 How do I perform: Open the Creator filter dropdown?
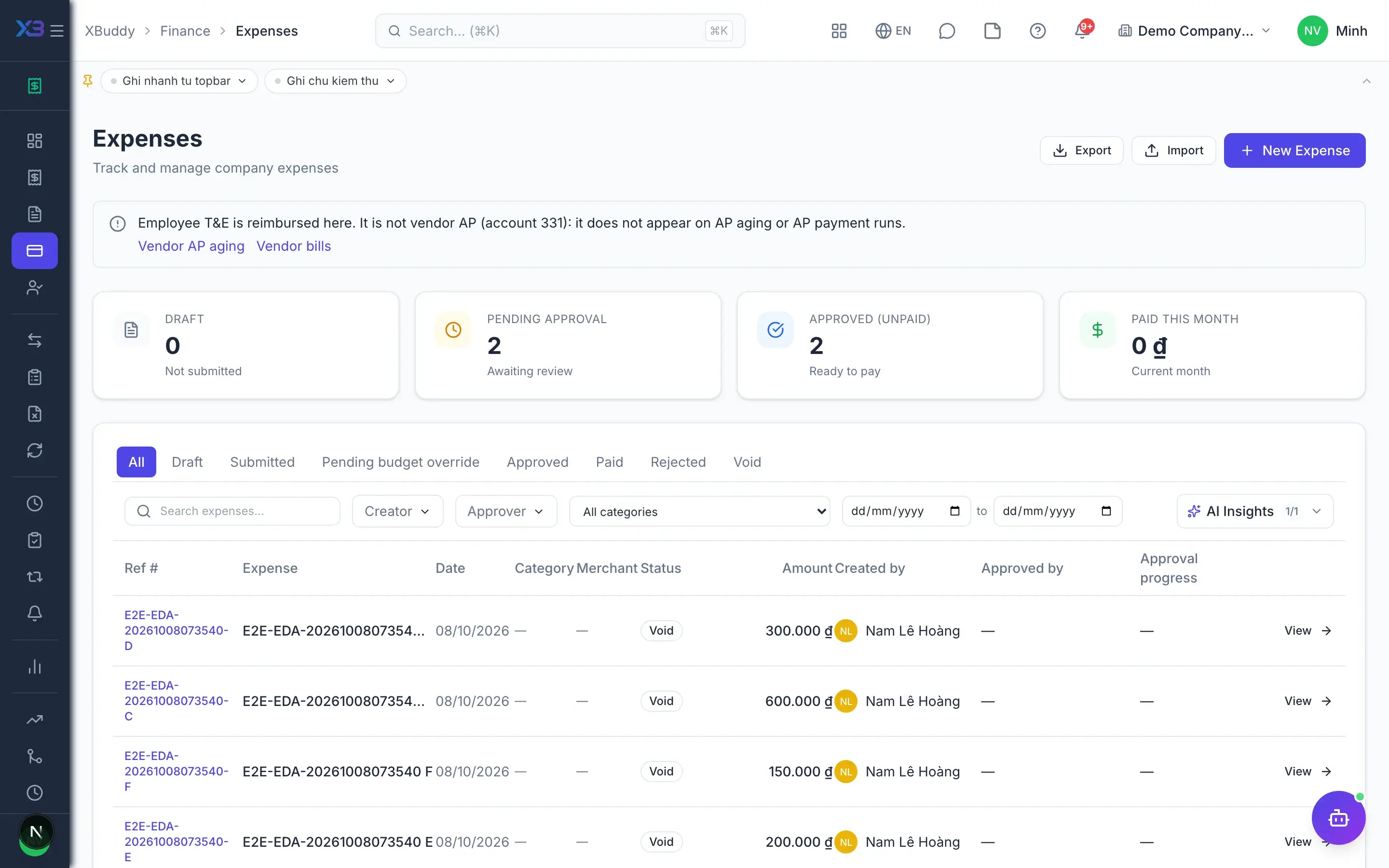point(397,511)
